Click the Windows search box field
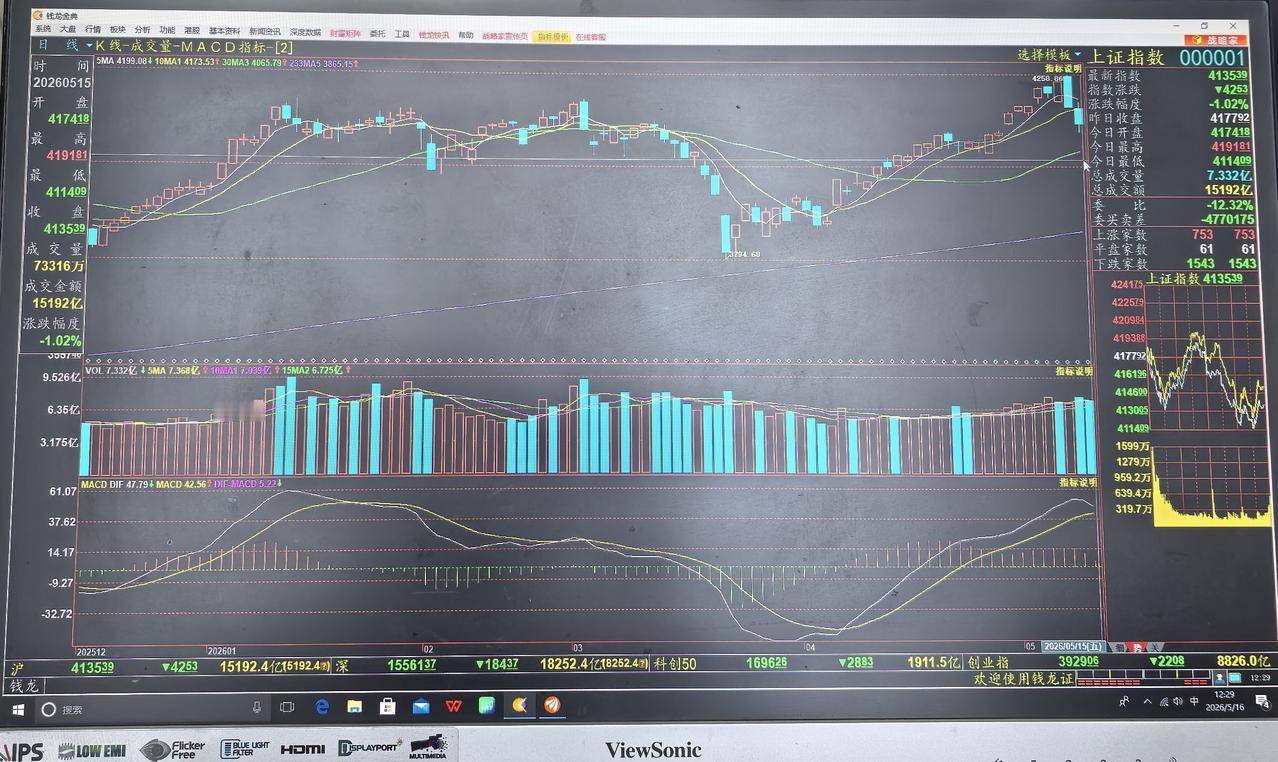 pos(152,709)
